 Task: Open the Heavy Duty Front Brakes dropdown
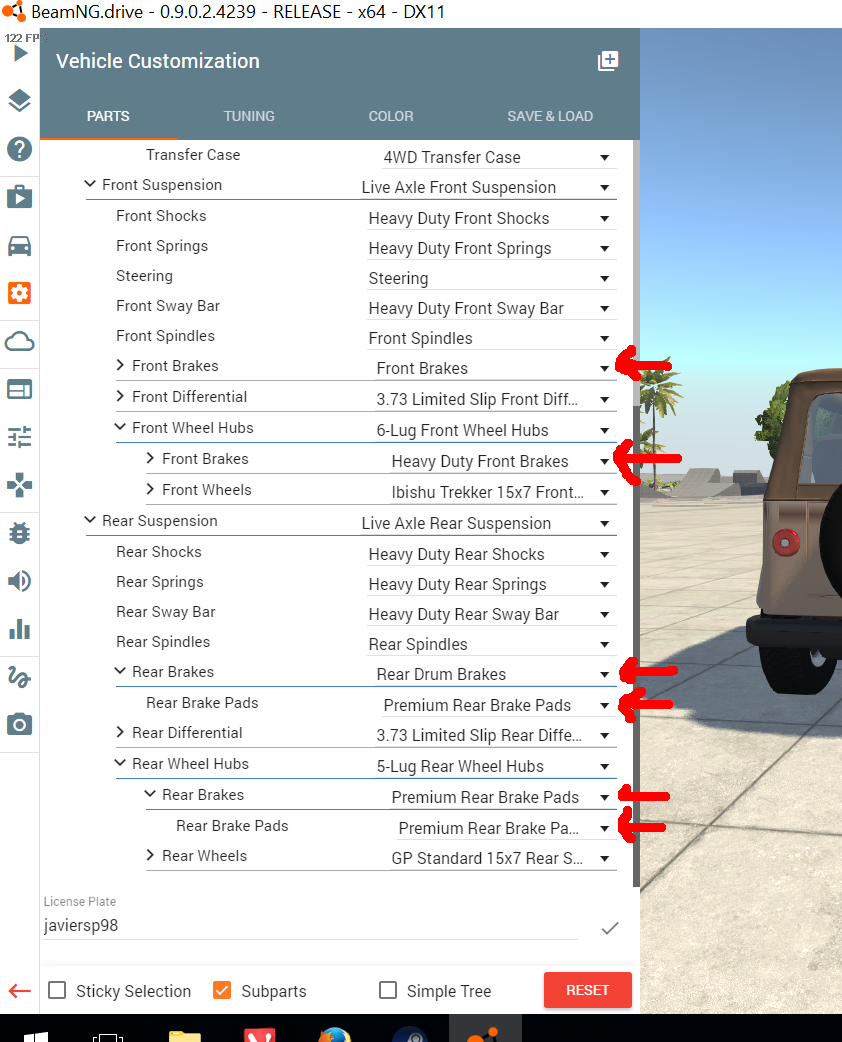pyautogui.click(x=503, y=461)
